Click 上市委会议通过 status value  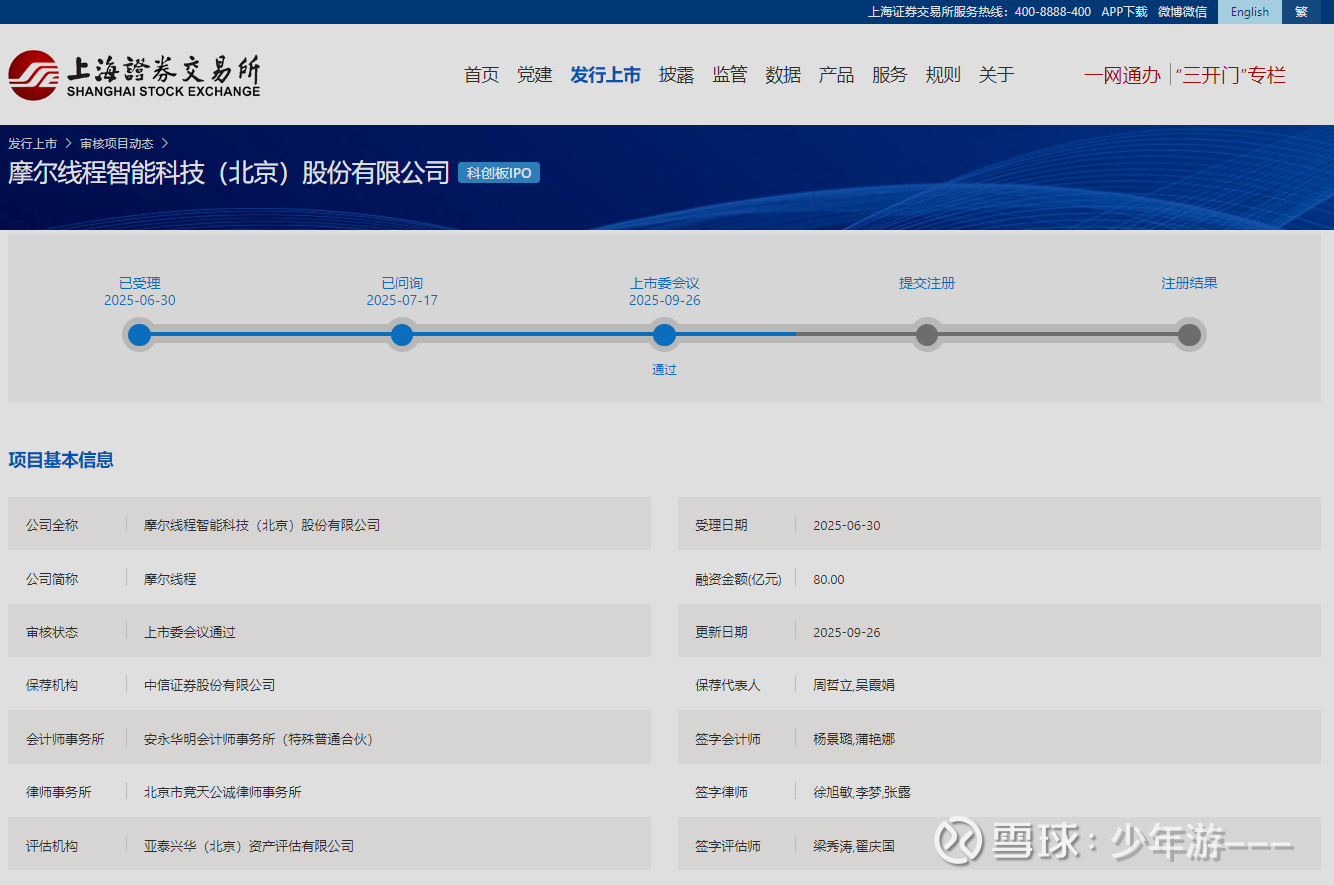[x=190, y=632]
